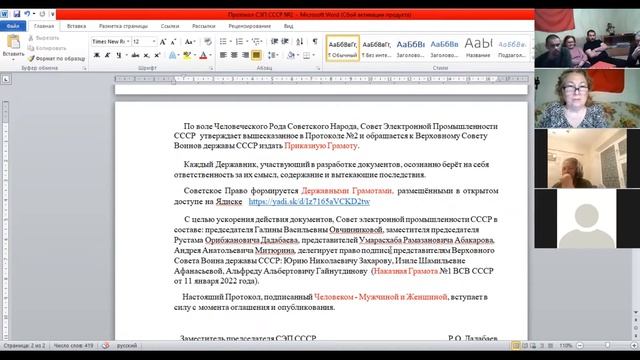The height and width of the screenshot is (360, 640).
Task: Click zoom slider in status bar
Action: pyautogui.click(x=607, y=346)
